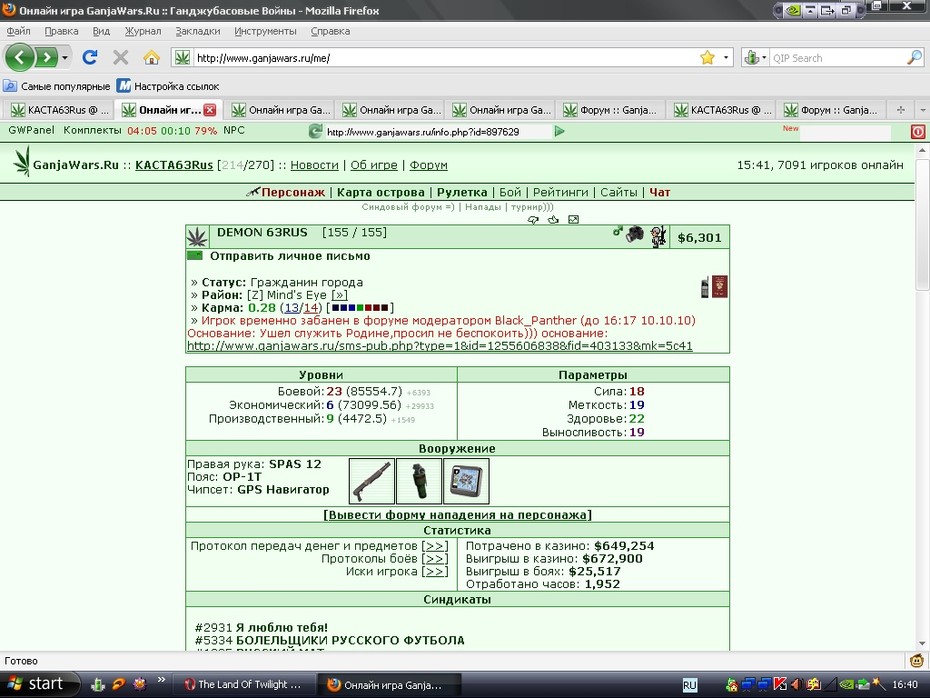This screenshot has height=698, width=930.
Task: Click Вывести форму нападения на персонажа
Action: (457, 515)
